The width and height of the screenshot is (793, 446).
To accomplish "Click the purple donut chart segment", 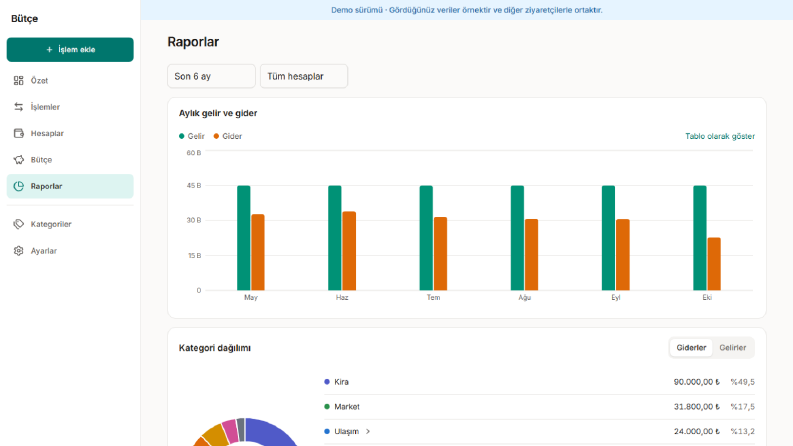I will click(x=273, y=432).
